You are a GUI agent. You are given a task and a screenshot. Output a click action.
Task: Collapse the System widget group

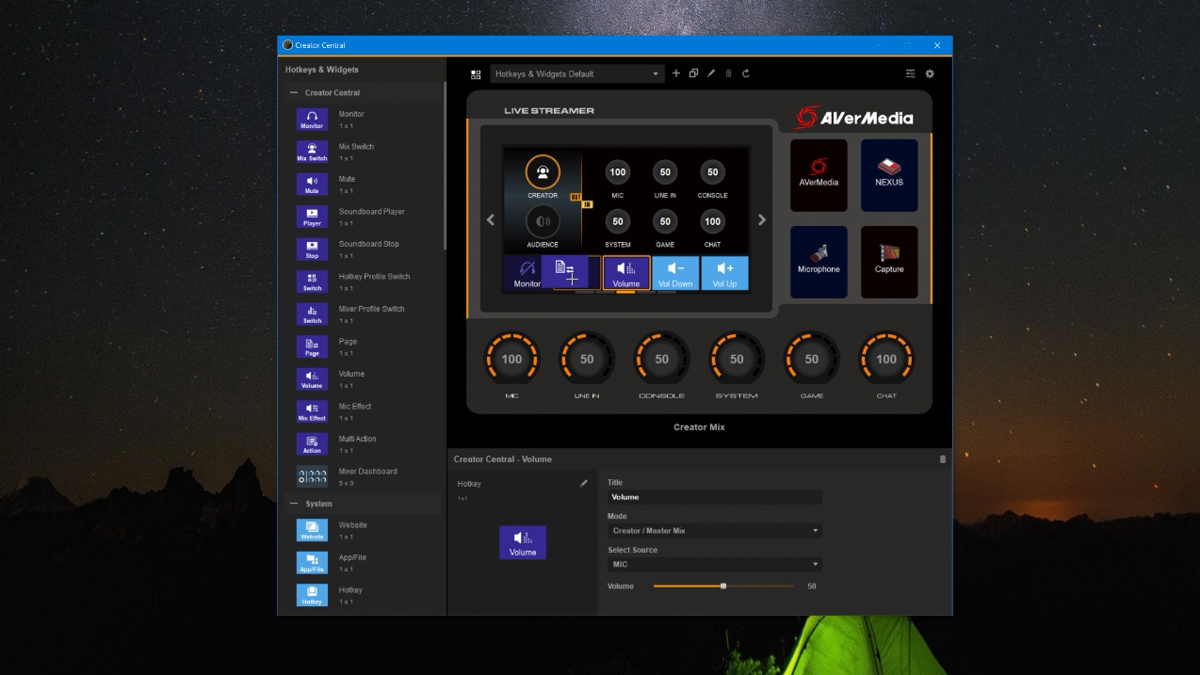point(294,504)
